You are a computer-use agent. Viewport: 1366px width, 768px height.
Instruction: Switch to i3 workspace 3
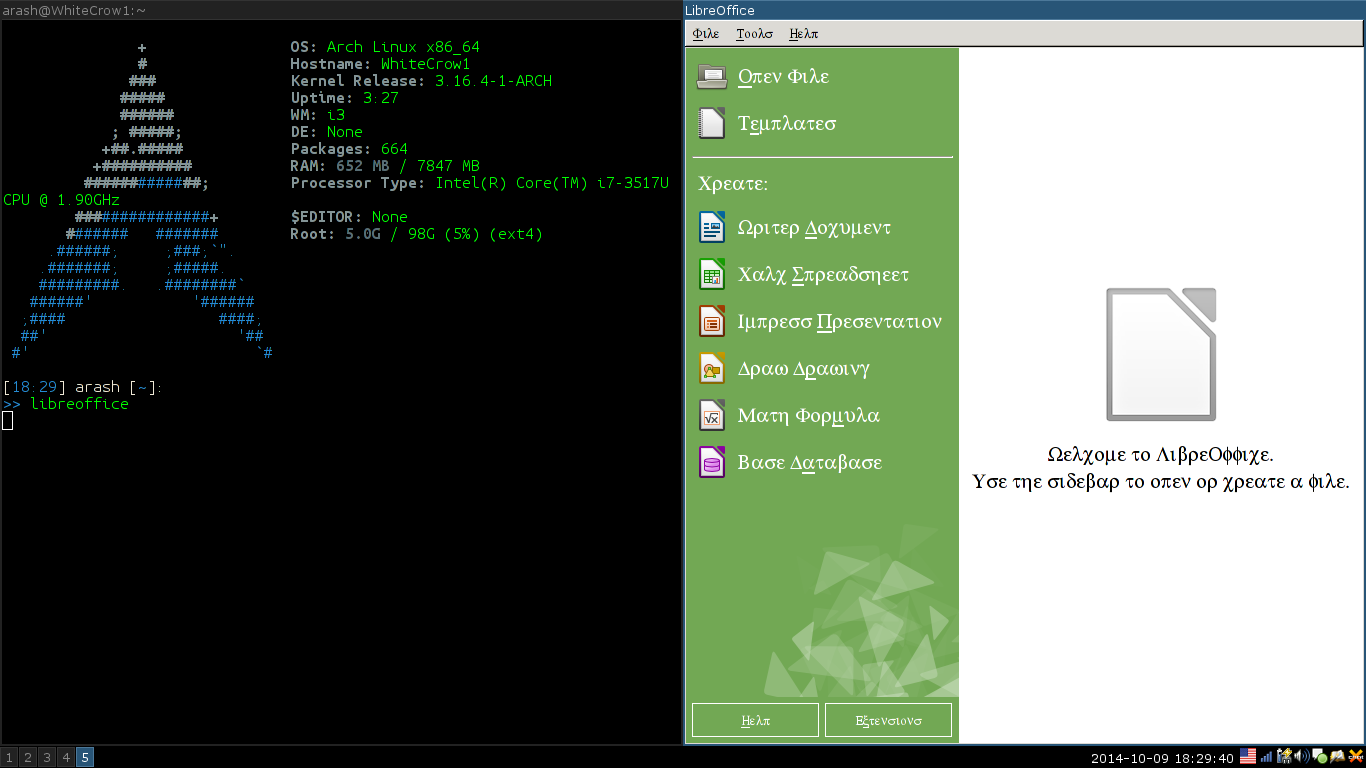47,758
